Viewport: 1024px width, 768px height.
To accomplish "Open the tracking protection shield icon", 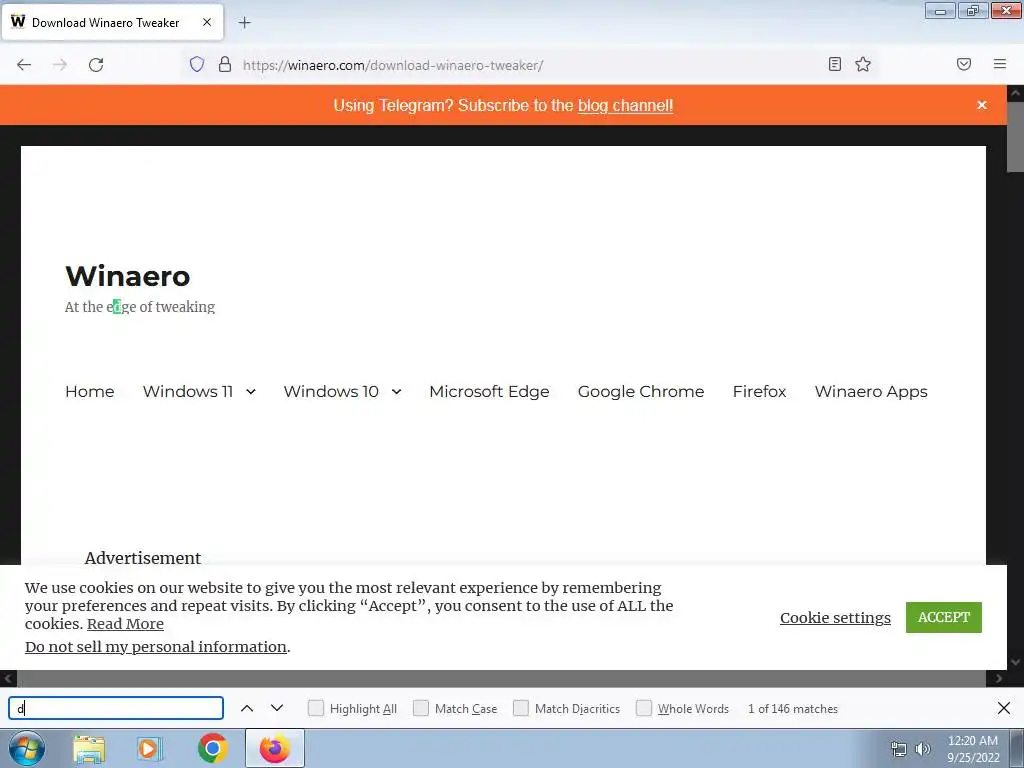I will (x=197, y=64).
